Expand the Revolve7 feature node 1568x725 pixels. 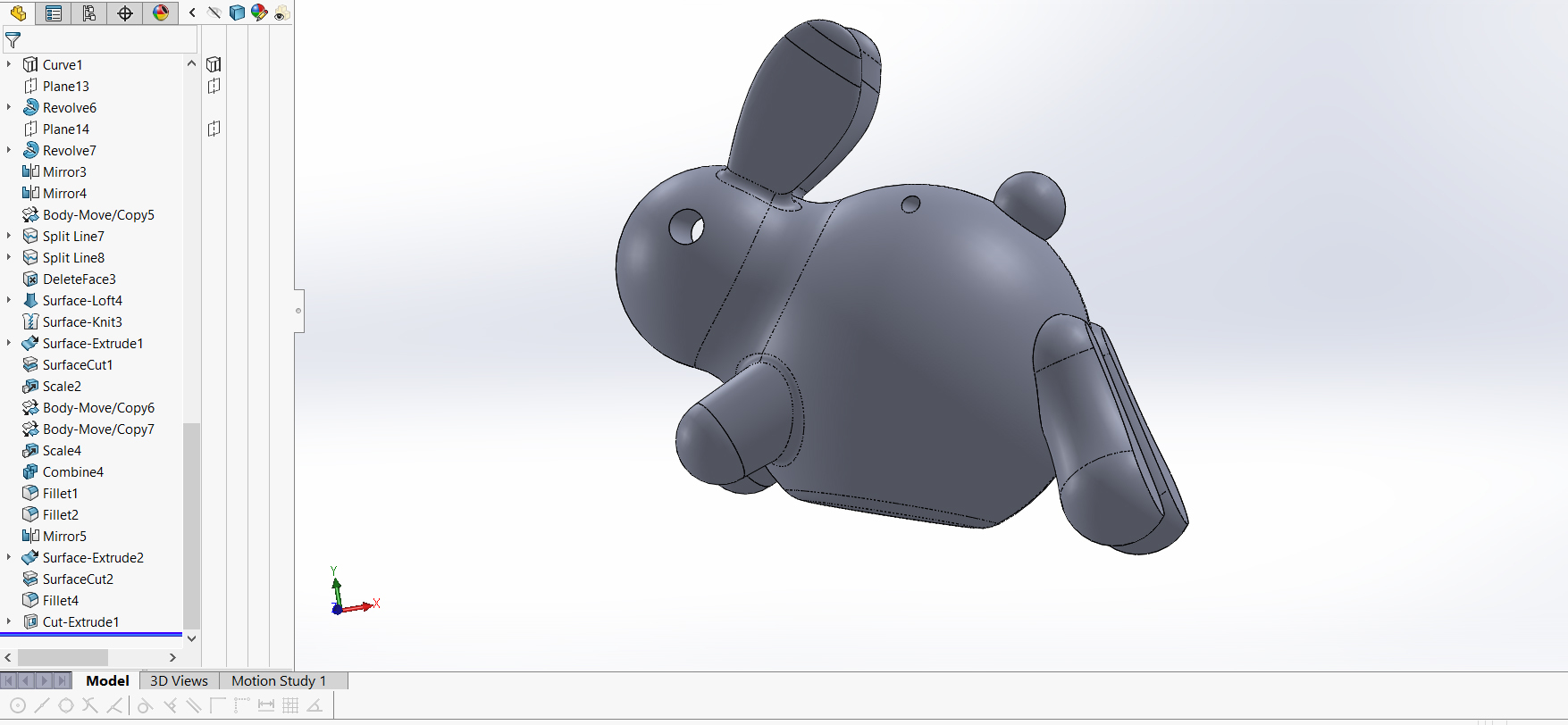click(x=9, y=150)
